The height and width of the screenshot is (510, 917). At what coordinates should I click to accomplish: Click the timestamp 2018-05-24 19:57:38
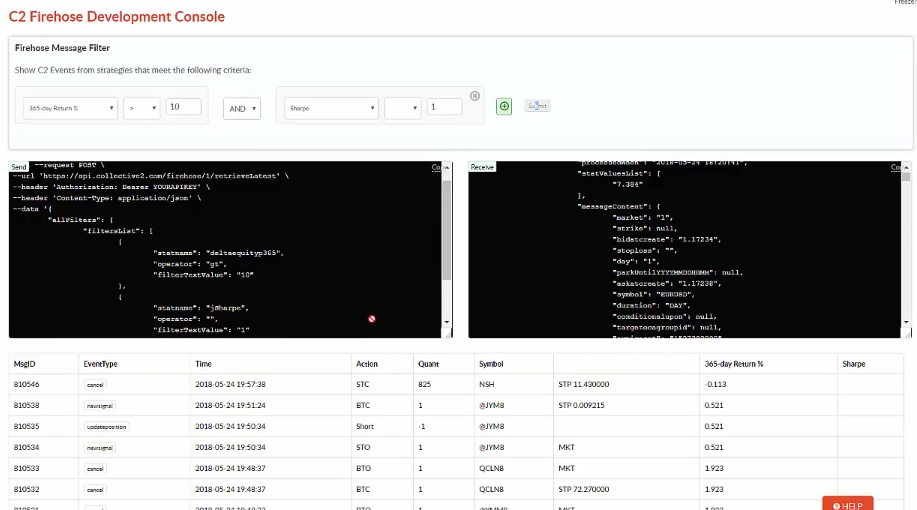coord(230,384)
